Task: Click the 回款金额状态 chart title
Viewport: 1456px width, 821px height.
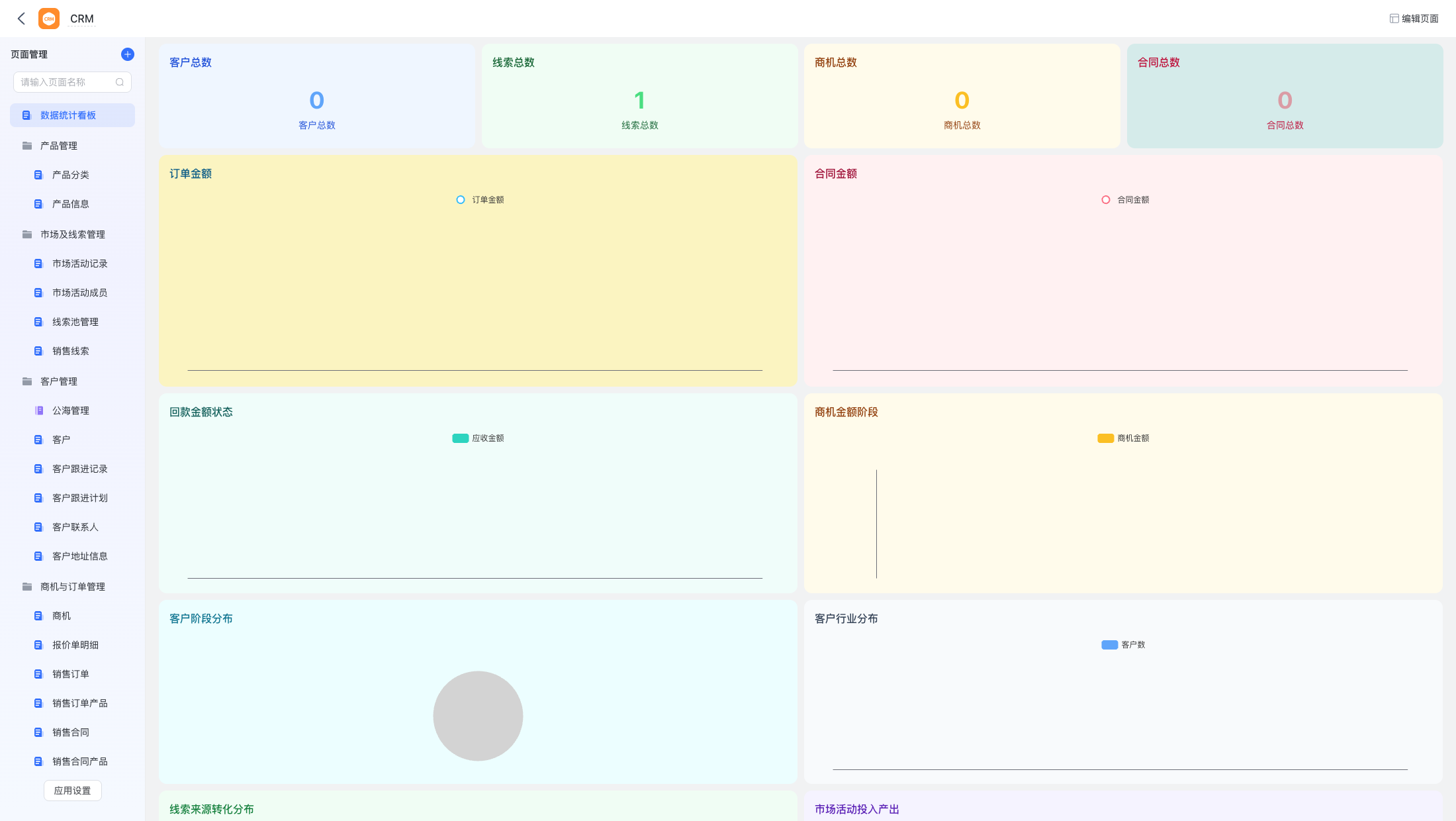Action: click(201, 412)
